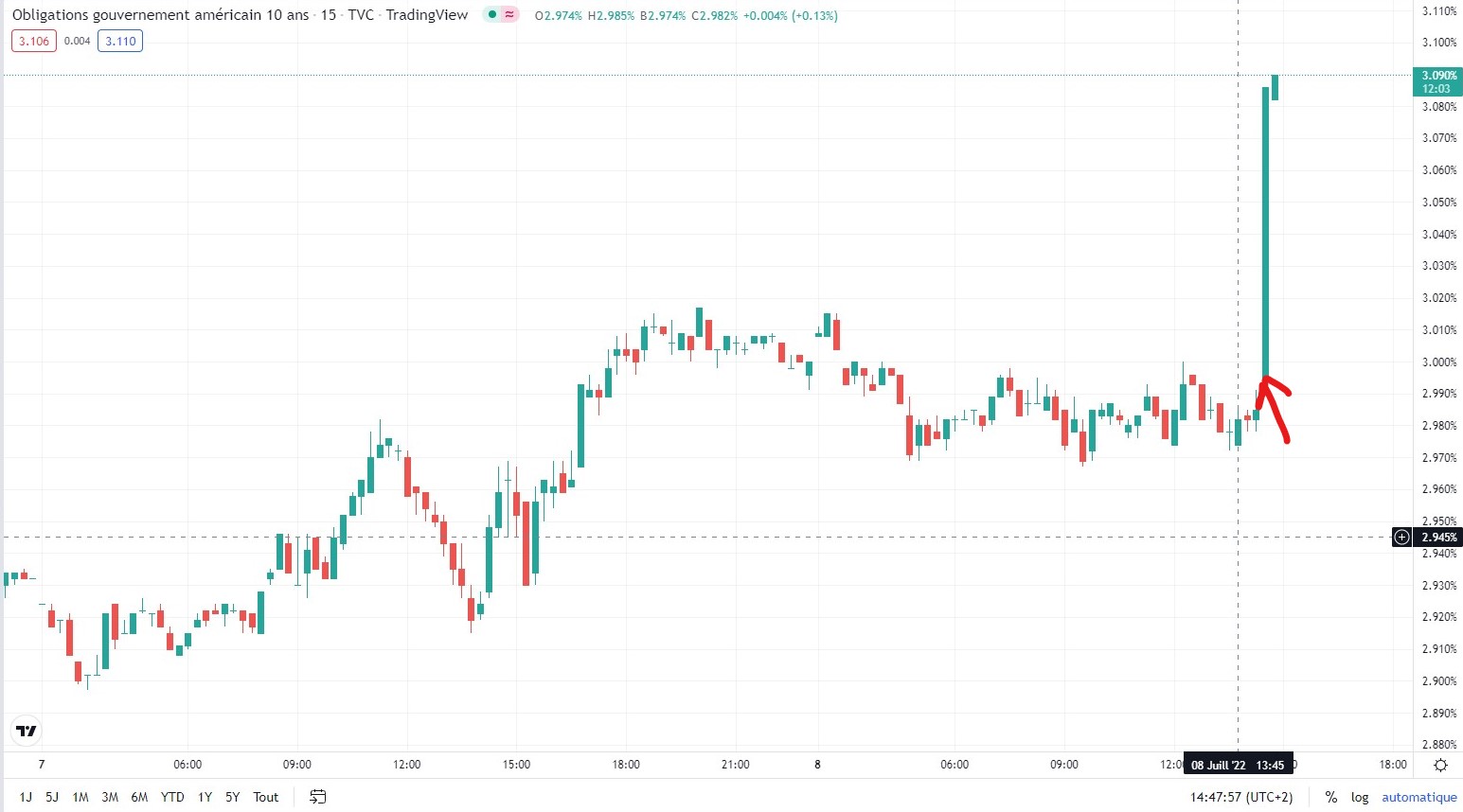Click the symbol title Obligations gouvernement américain
1463x812 pixels.
tap(160, 15)
